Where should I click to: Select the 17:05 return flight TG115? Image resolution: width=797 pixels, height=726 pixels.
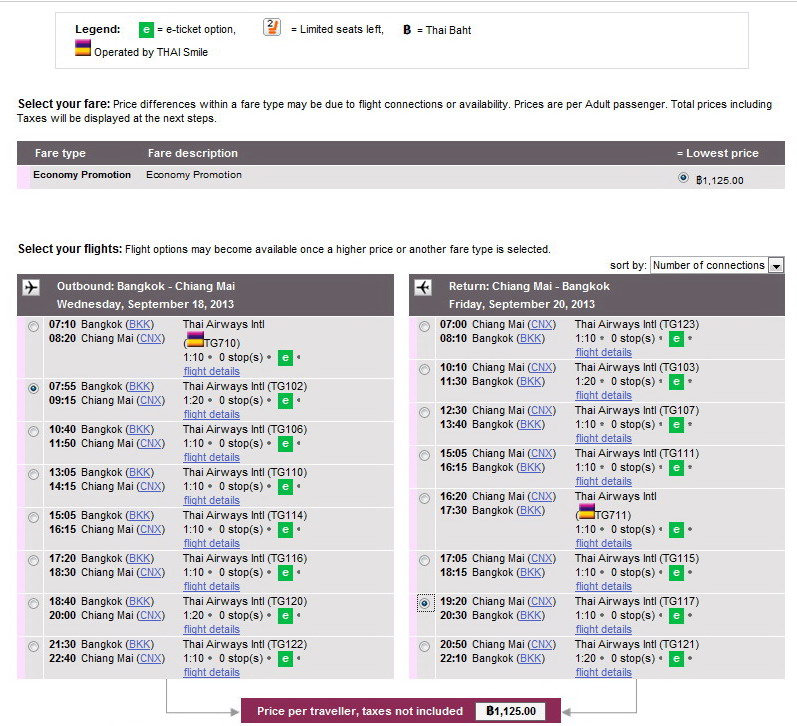tap(424, 561)
